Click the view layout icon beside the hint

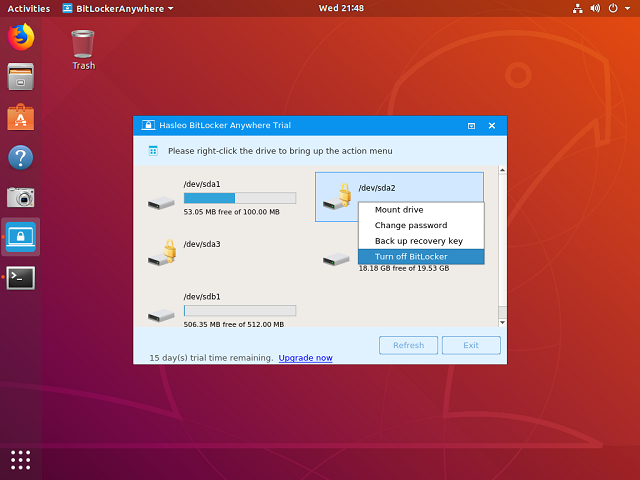[153, 151]
